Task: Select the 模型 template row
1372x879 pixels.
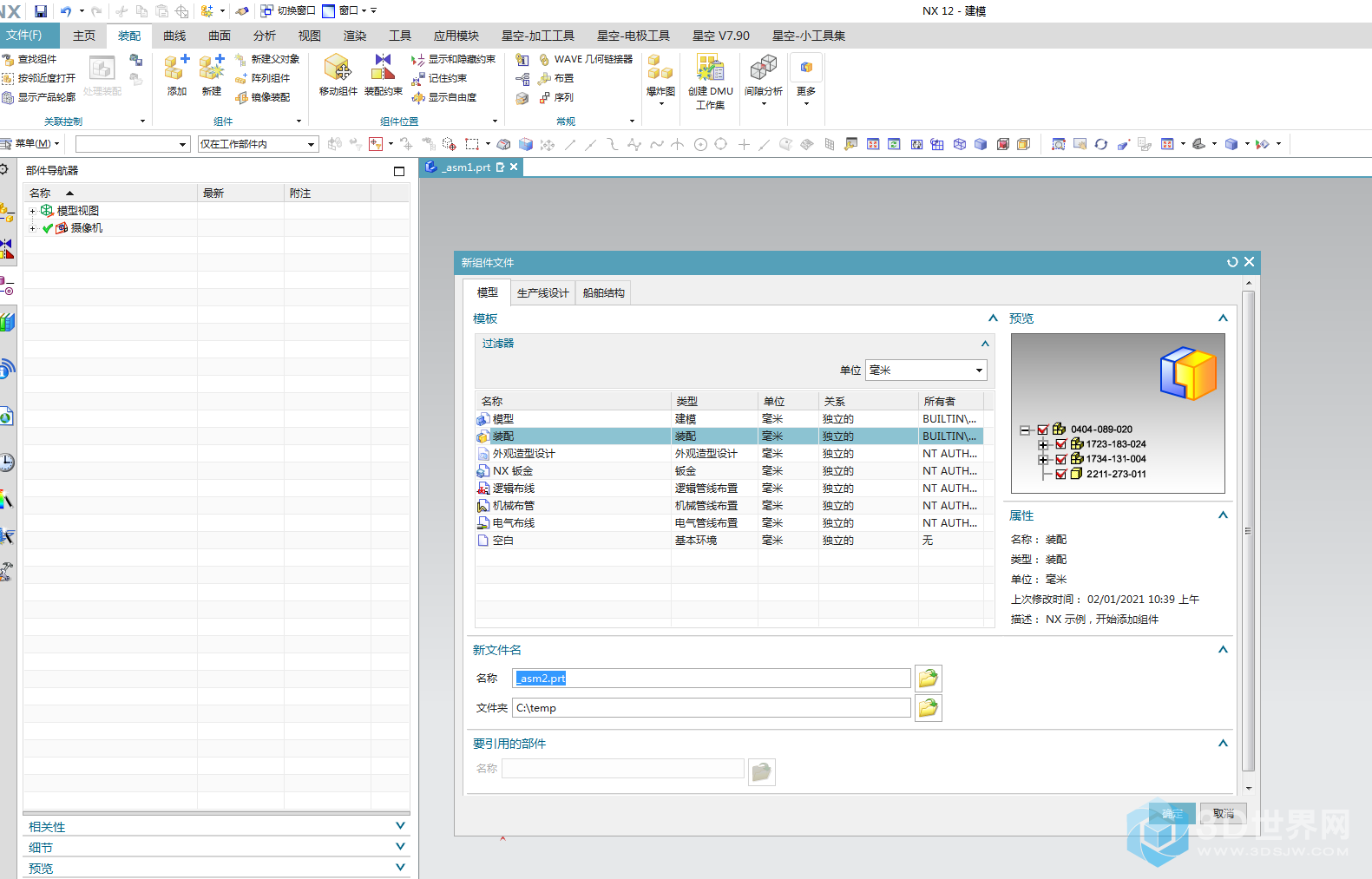Action: [729, 419]
